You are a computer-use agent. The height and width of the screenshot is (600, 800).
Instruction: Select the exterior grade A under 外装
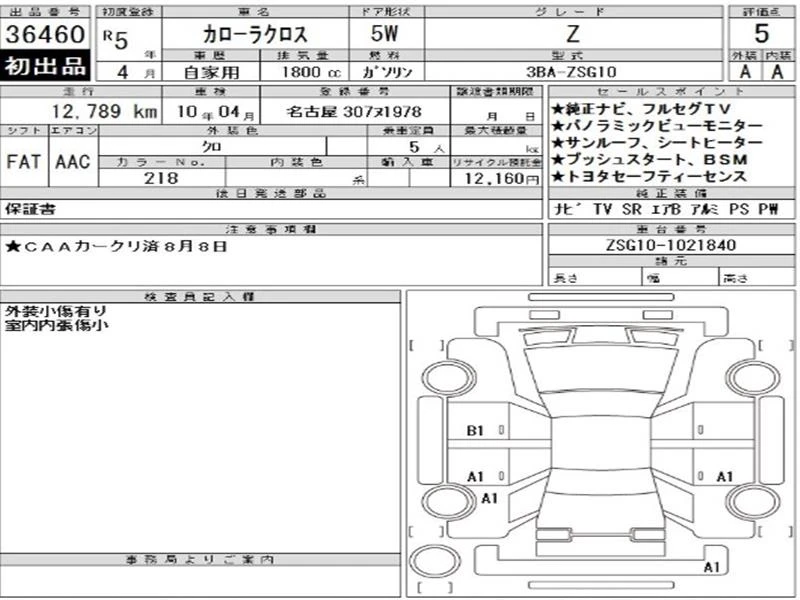(x=745, y=72)
